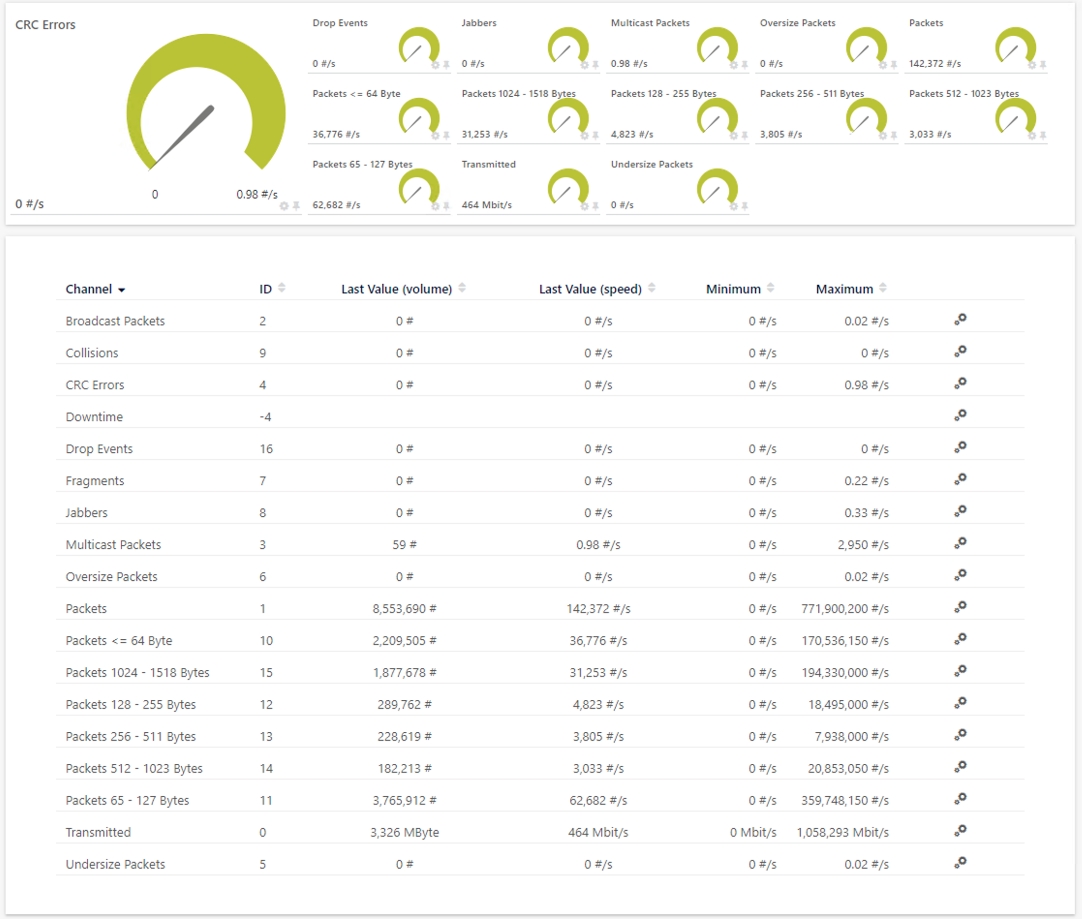The image size is (1082, 919).
Task: Select the 1,058,293 Mbit/s maximum value
Action: 843,832
